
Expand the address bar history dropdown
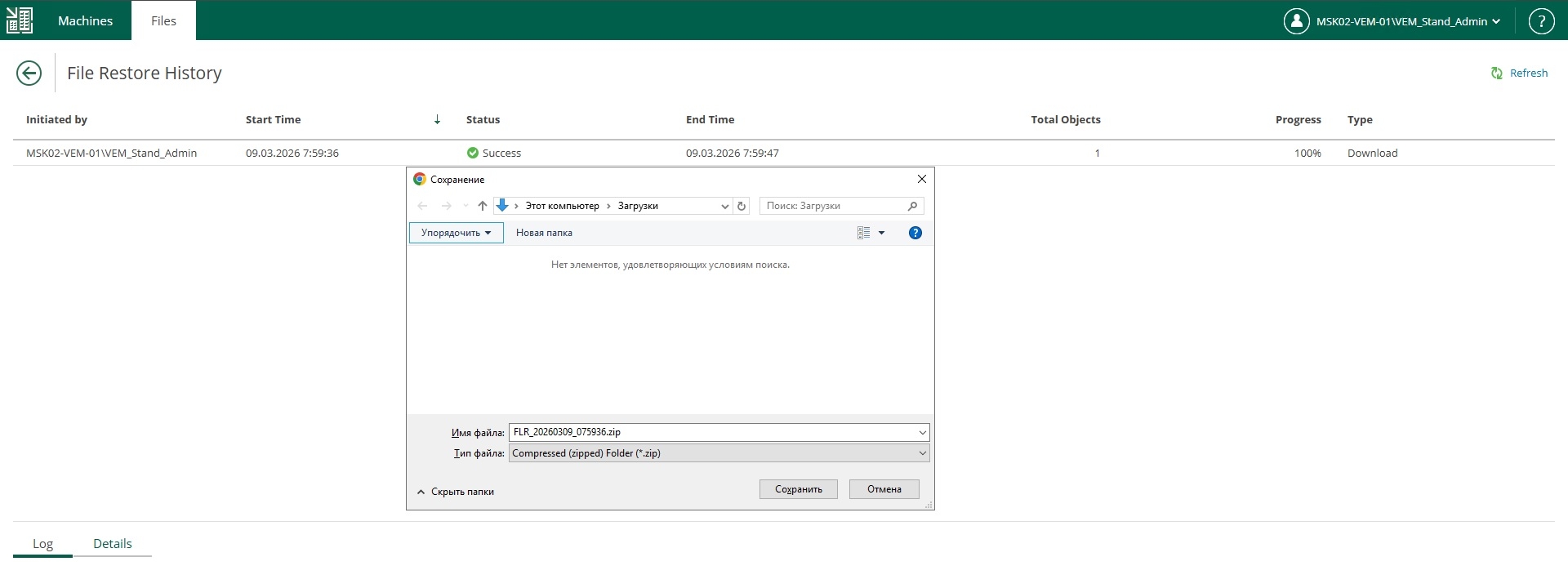724,206
